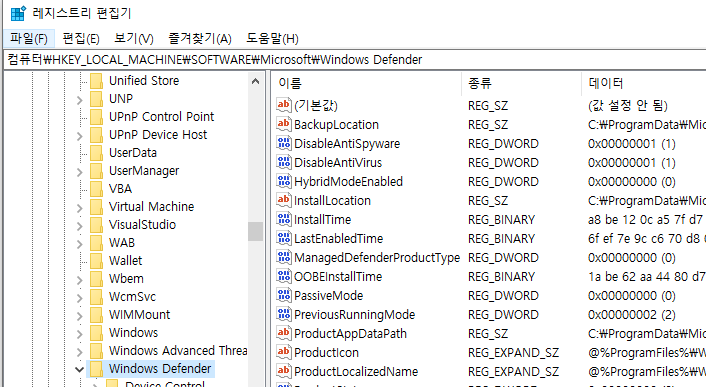Click REG_EXPAND_SZ type of ProductIcon row
Screen dimensions: 706x387
[x=513, y=353]
